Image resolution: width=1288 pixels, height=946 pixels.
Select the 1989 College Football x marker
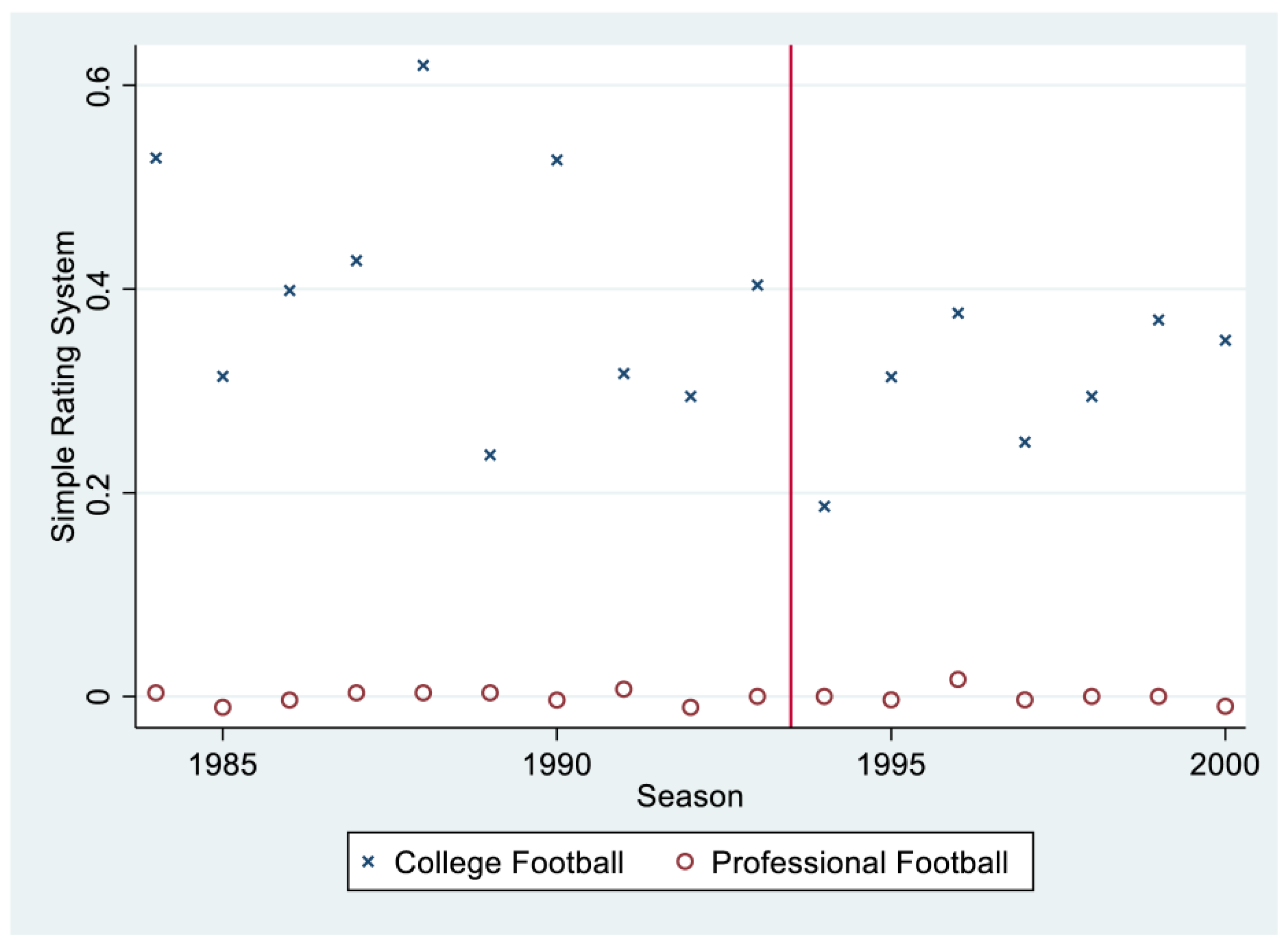[x=490, y=455]
